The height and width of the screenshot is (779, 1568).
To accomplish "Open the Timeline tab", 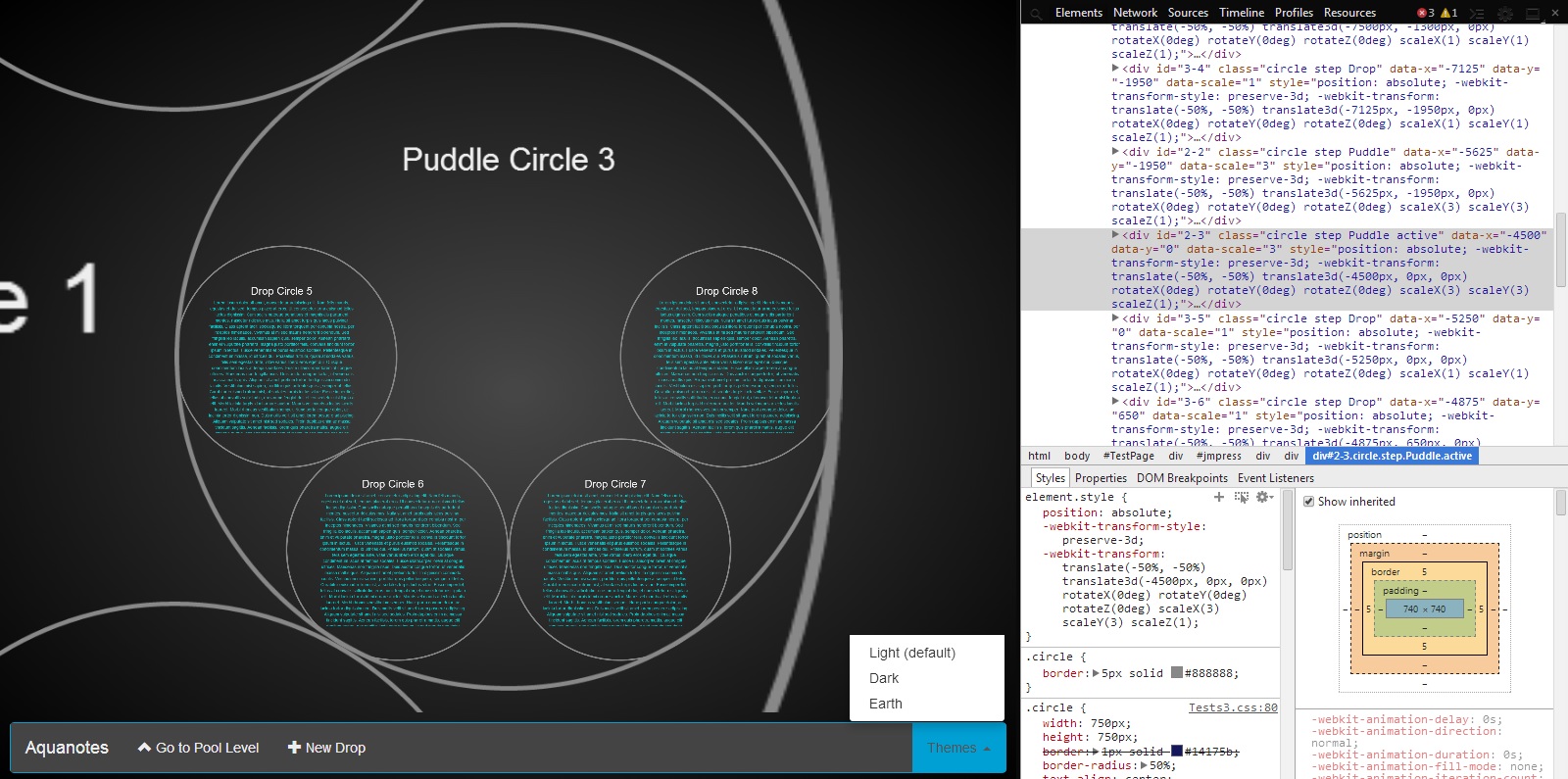I will tap(1242, 13).
